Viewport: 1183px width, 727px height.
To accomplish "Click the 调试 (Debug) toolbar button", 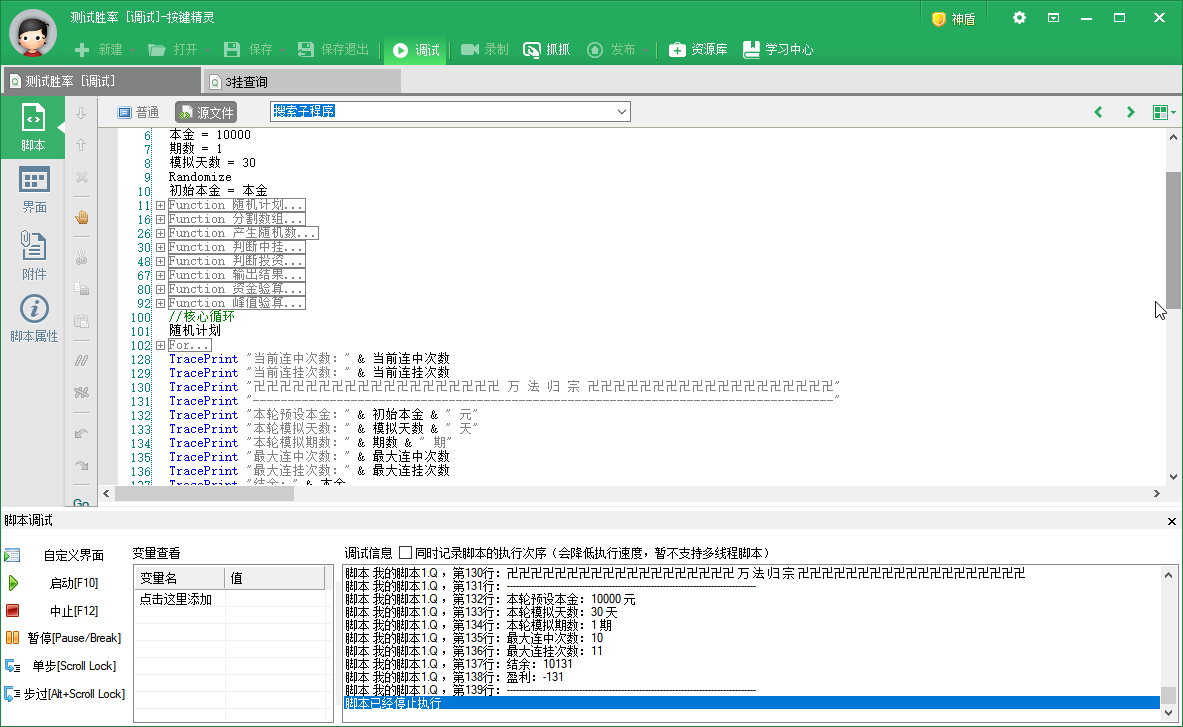I will 416,50.
